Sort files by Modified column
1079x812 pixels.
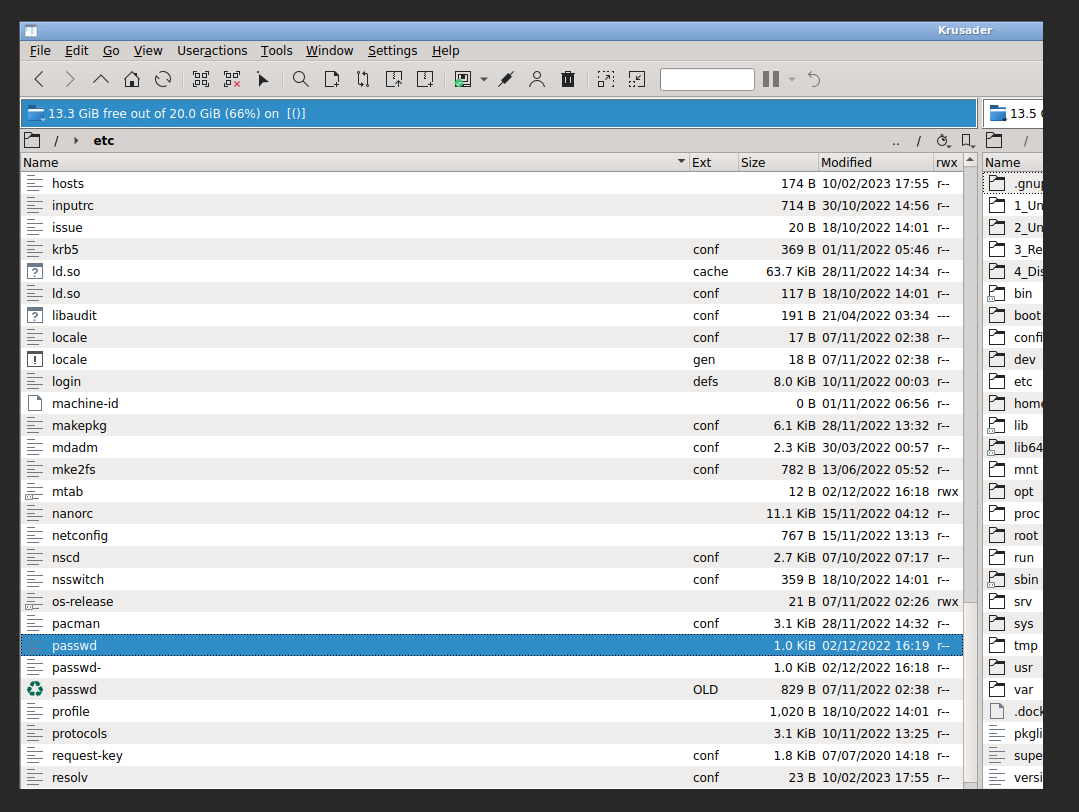click(845, 162)
